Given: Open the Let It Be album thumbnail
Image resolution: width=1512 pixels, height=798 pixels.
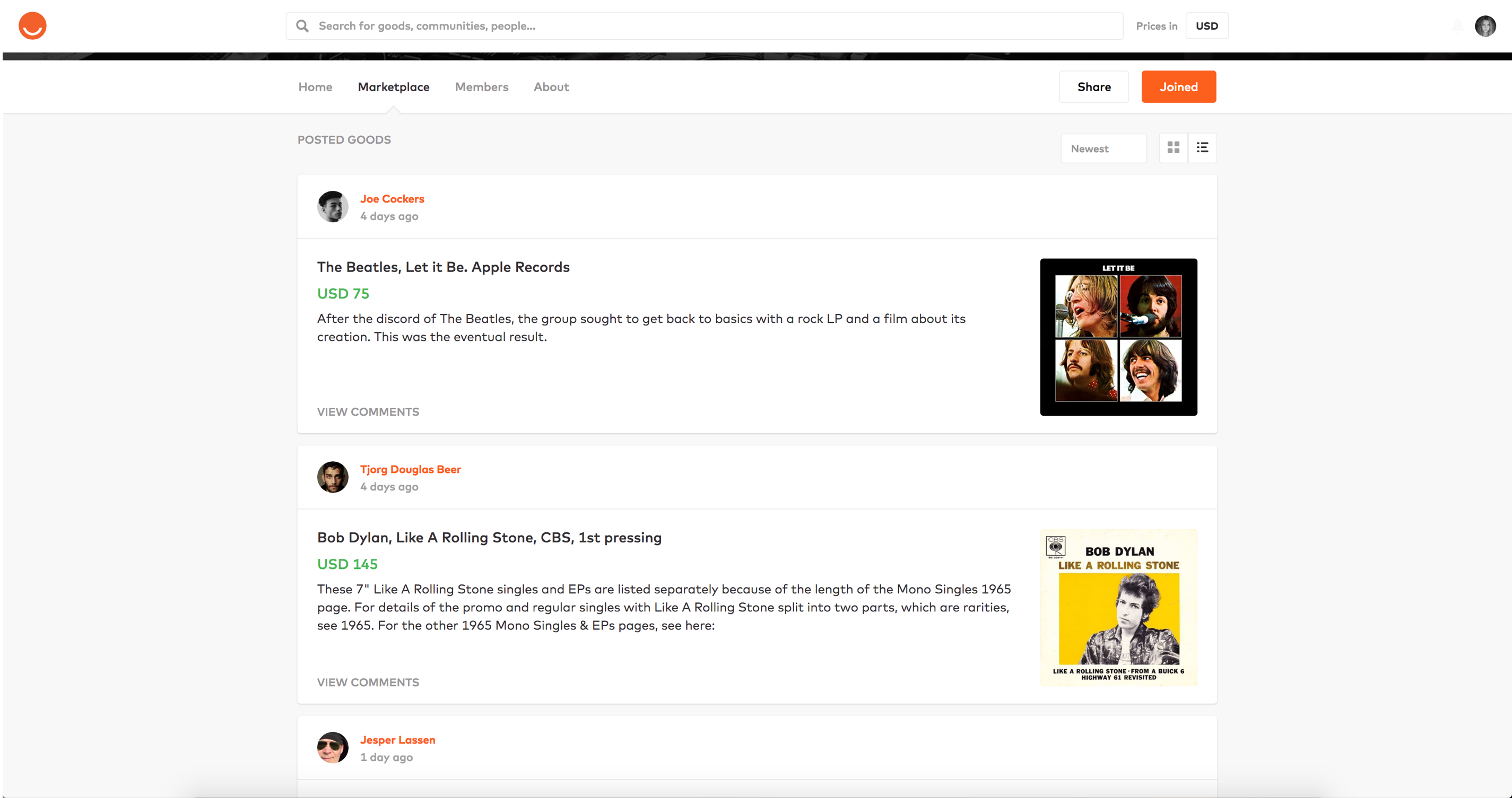Looking at the screenshot, I should pyautogui.click(x=1118, y=337).
